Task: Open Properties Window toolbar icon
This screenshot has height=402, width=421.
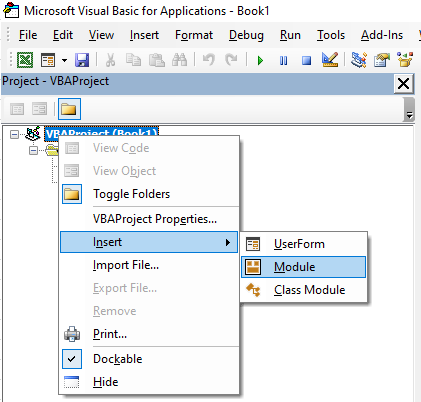Action: [382, 60]
